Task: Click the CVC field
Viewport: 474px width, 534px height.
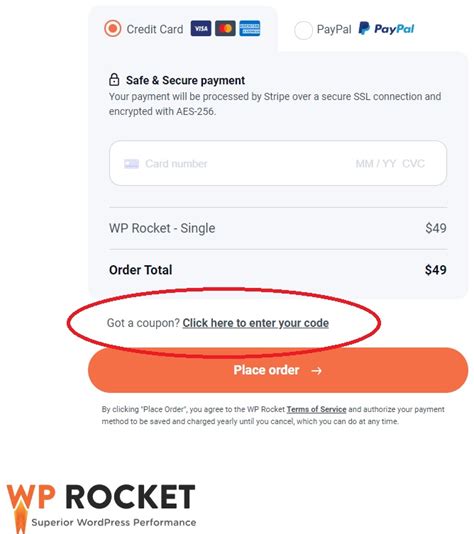Action: [x=413, y=164]
